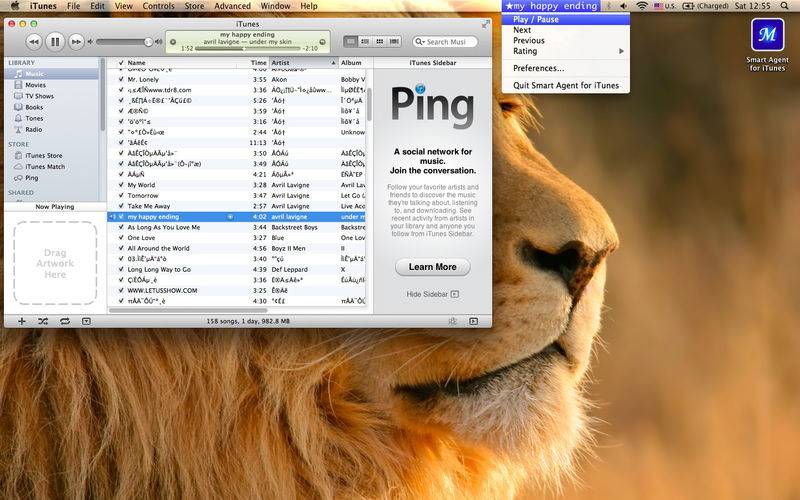Click the round icon right of the song display

(x=322, y=42)
